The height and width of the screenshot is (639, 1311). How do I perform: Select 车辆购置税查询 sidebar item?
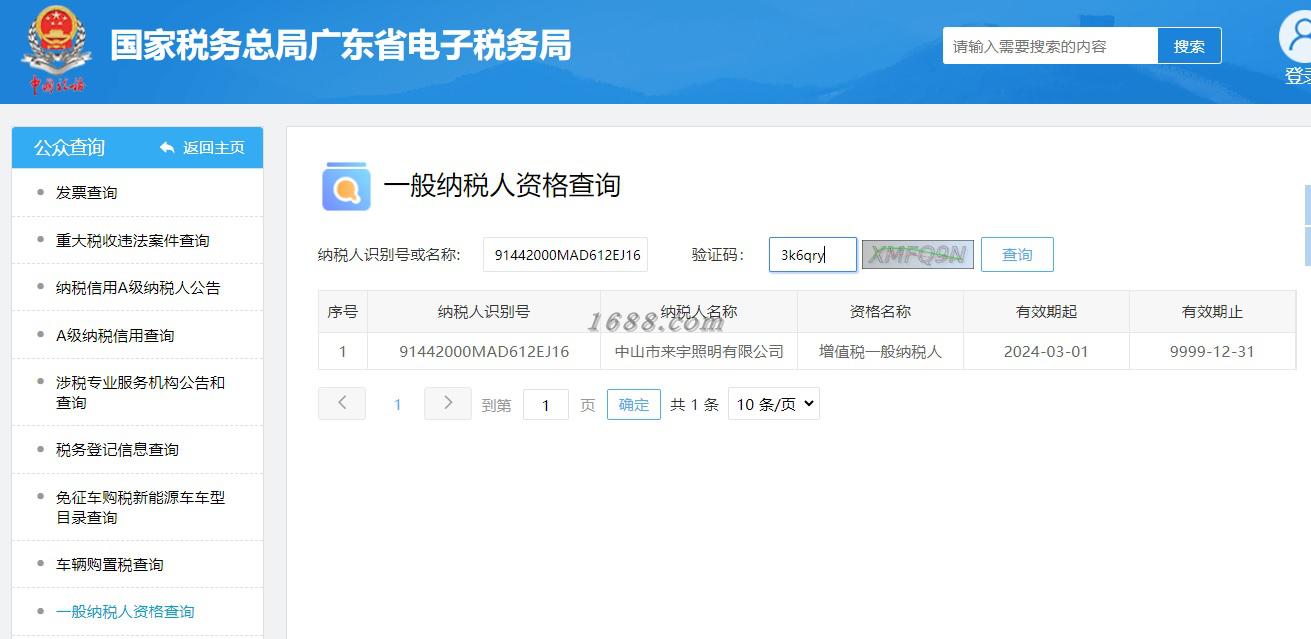pos(110,565)
